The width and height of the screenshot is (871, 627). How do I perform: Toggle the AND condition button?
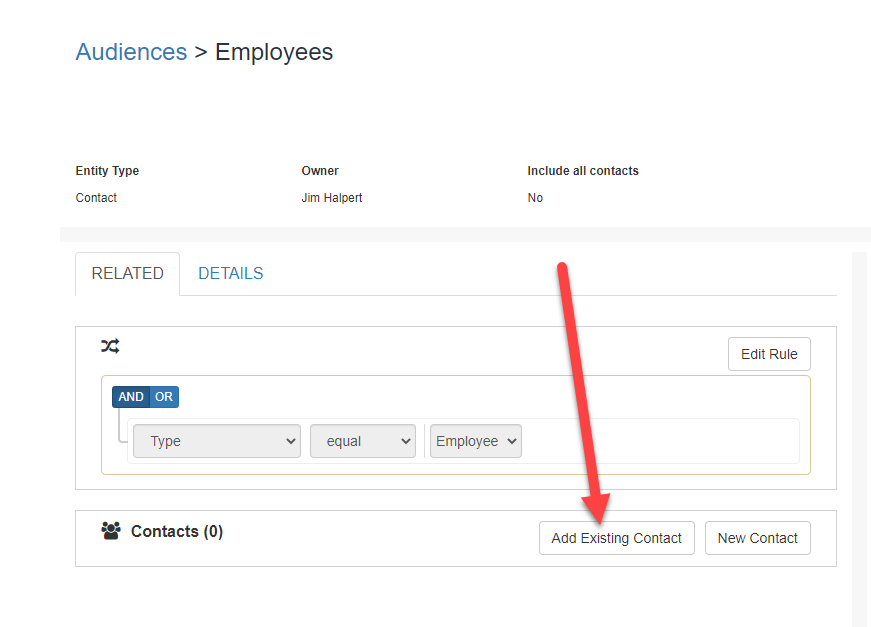coord(131,397)
